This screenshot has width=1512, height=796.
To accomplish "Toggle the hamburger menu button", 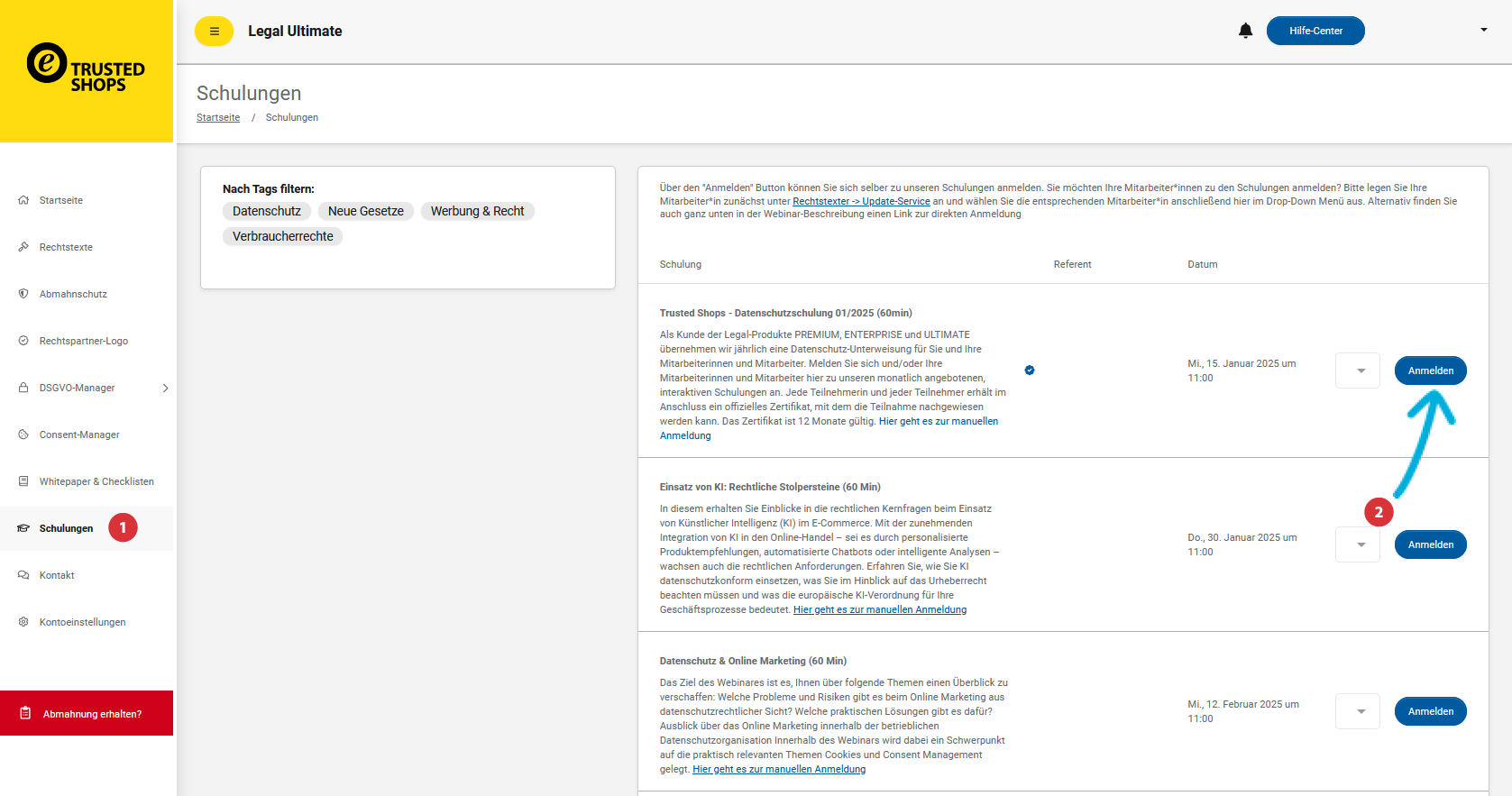I will tap(214, 31).
